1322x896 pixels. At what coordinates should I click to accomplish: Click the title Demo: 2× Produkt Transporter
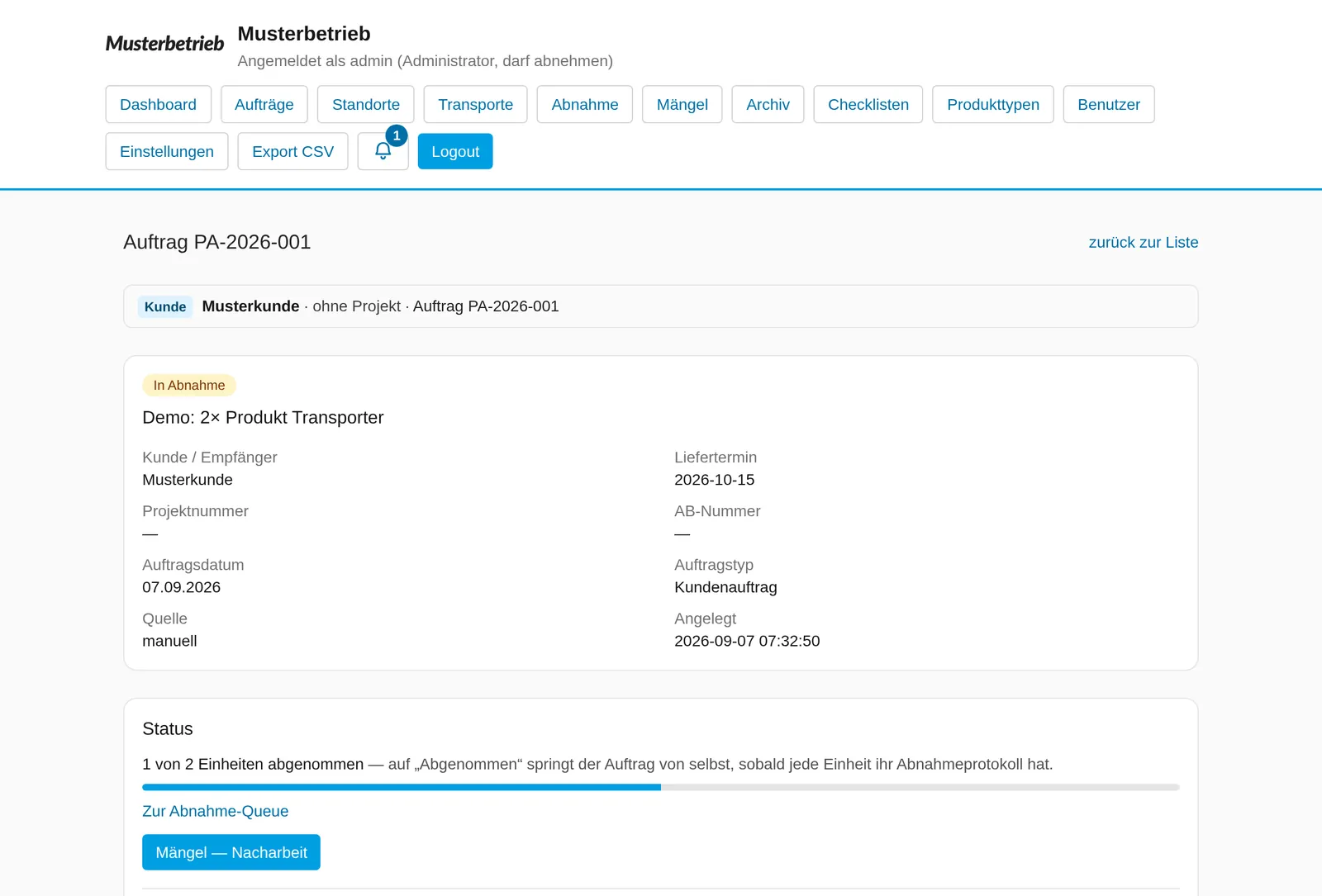pos(263,418)
